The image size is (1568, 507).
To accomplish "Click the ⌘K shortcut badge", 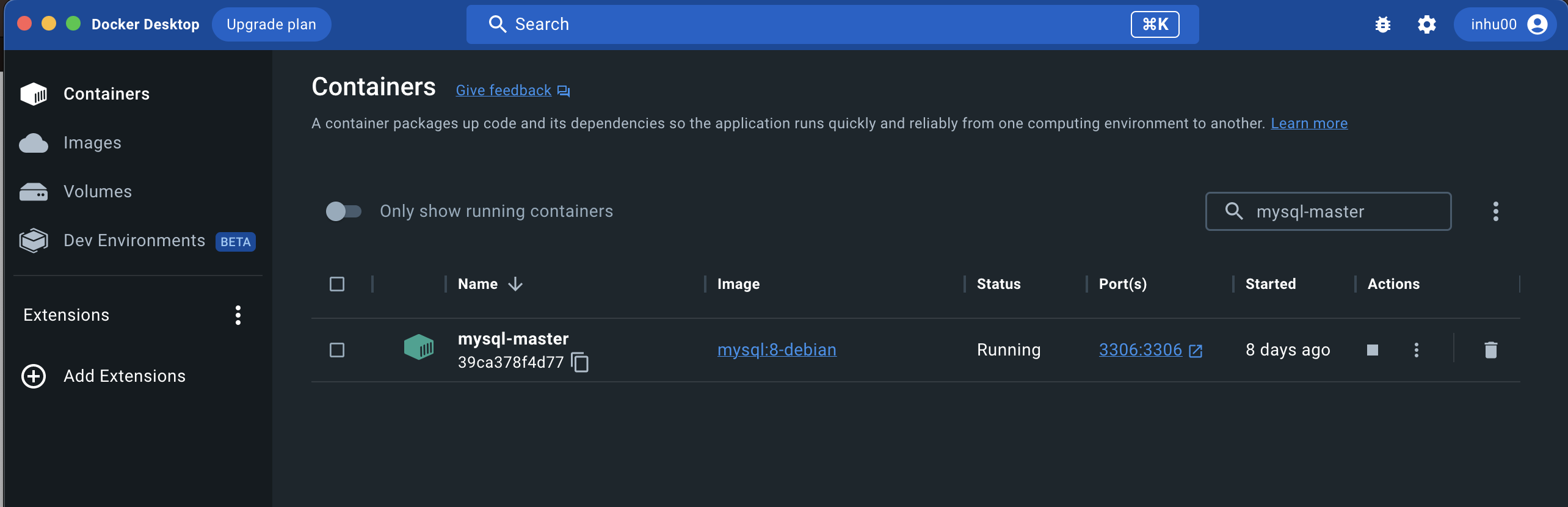I will [1155, 24].
